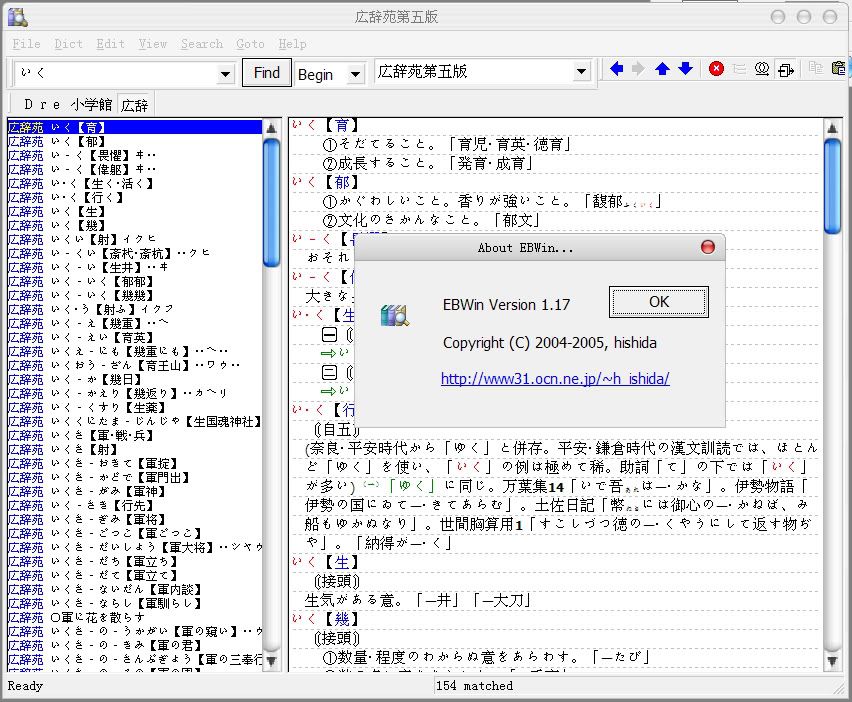Select the い‐く【偉躯】 result row
Viewport: 852px width, 702px height.
pyautogui.click(x=135, y=170)
